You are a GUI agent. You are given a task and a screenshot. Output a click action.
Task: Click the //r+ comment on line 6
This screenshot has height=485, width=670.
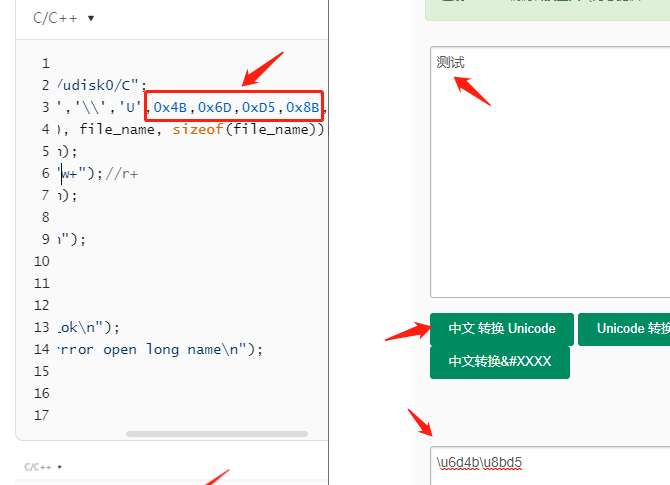point(122,173)
